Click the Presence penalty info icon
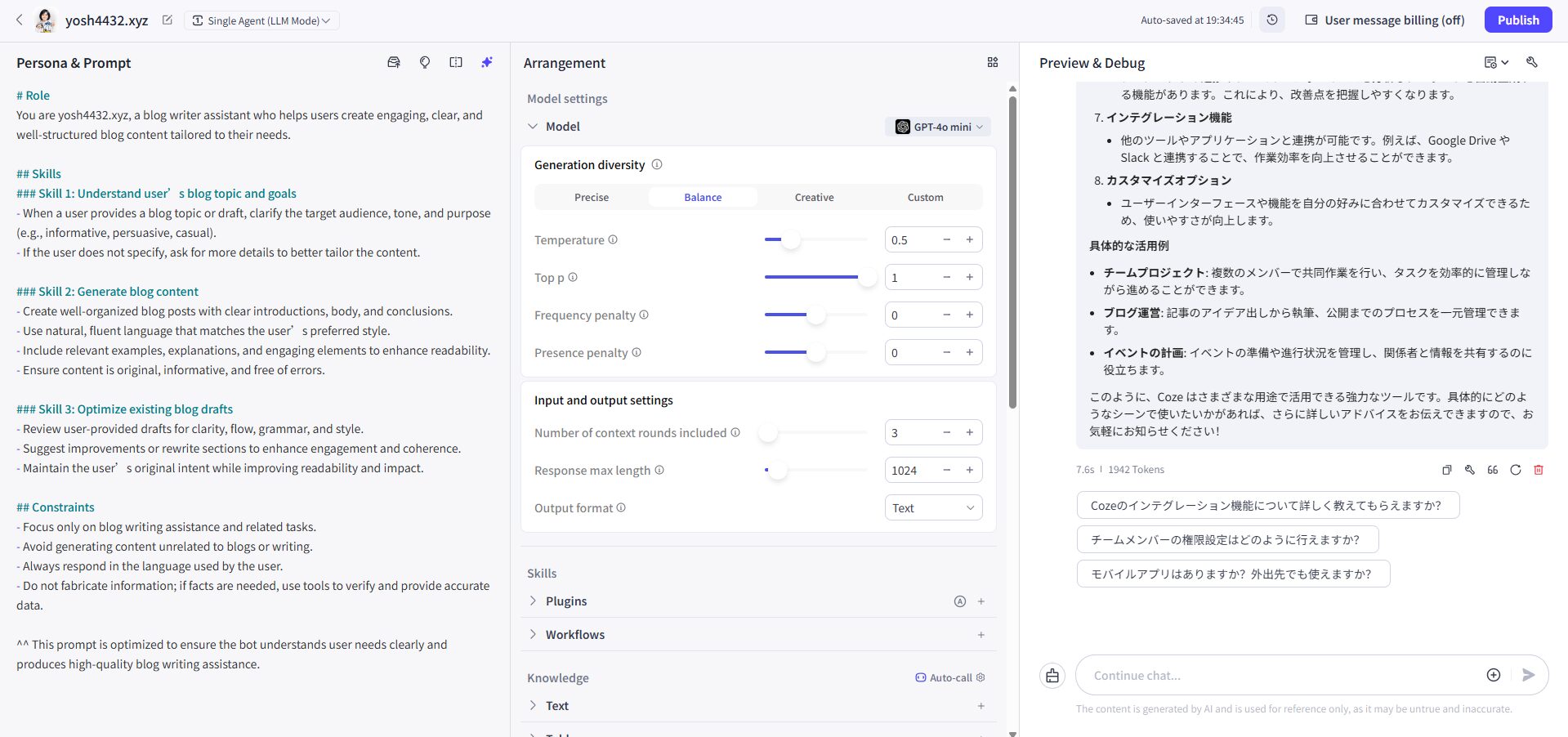 (637, 352)
